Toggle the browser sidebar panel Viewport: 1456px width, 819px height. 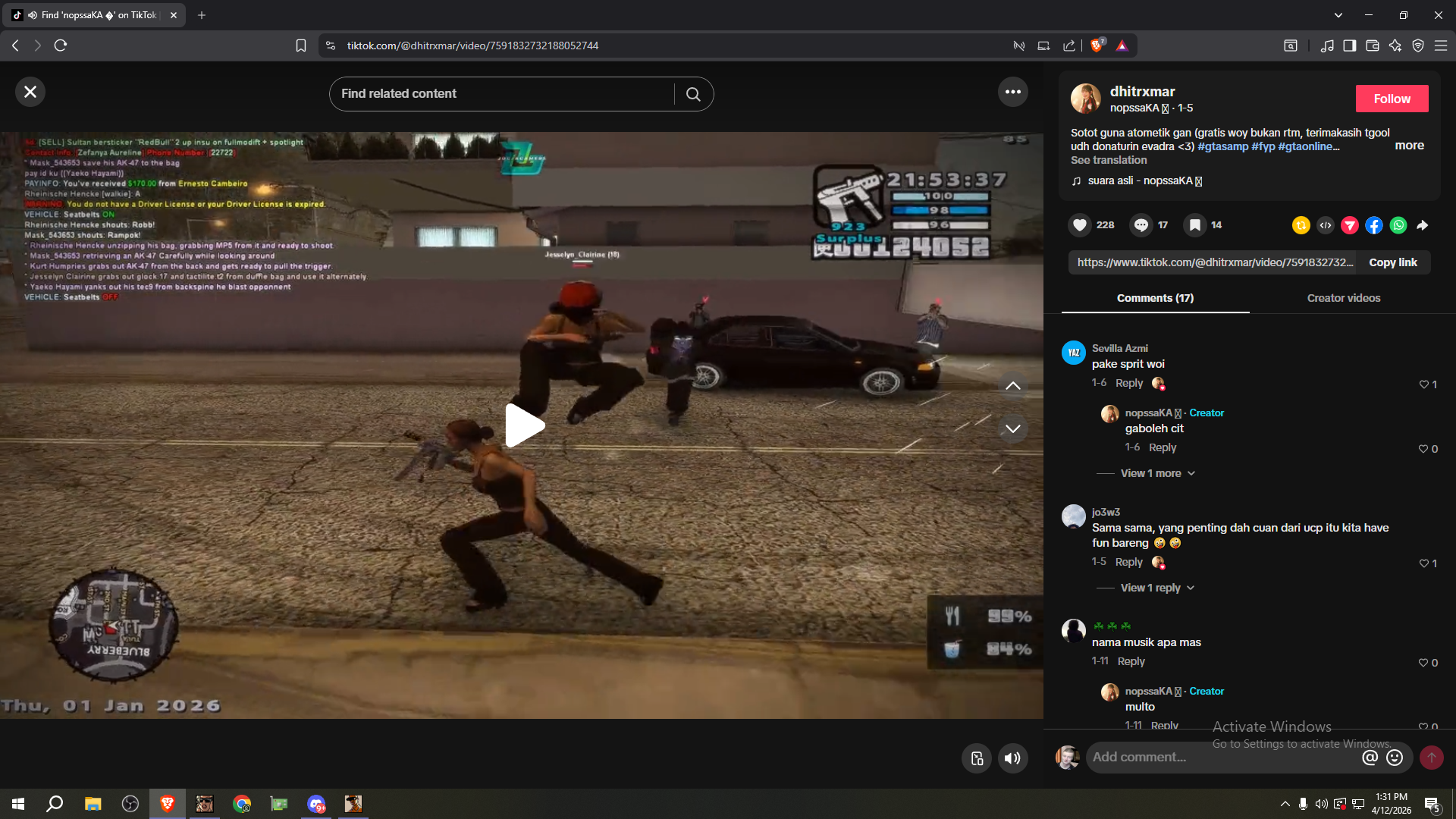tap(1349, 45)
